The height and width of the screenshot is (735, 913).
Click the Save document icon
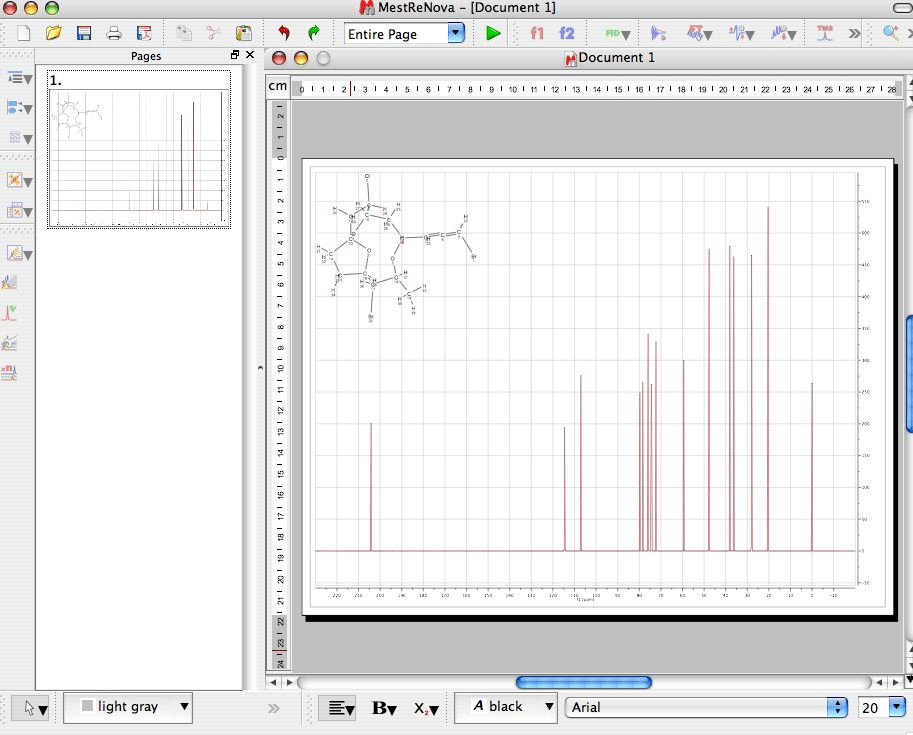coord(83,32)
